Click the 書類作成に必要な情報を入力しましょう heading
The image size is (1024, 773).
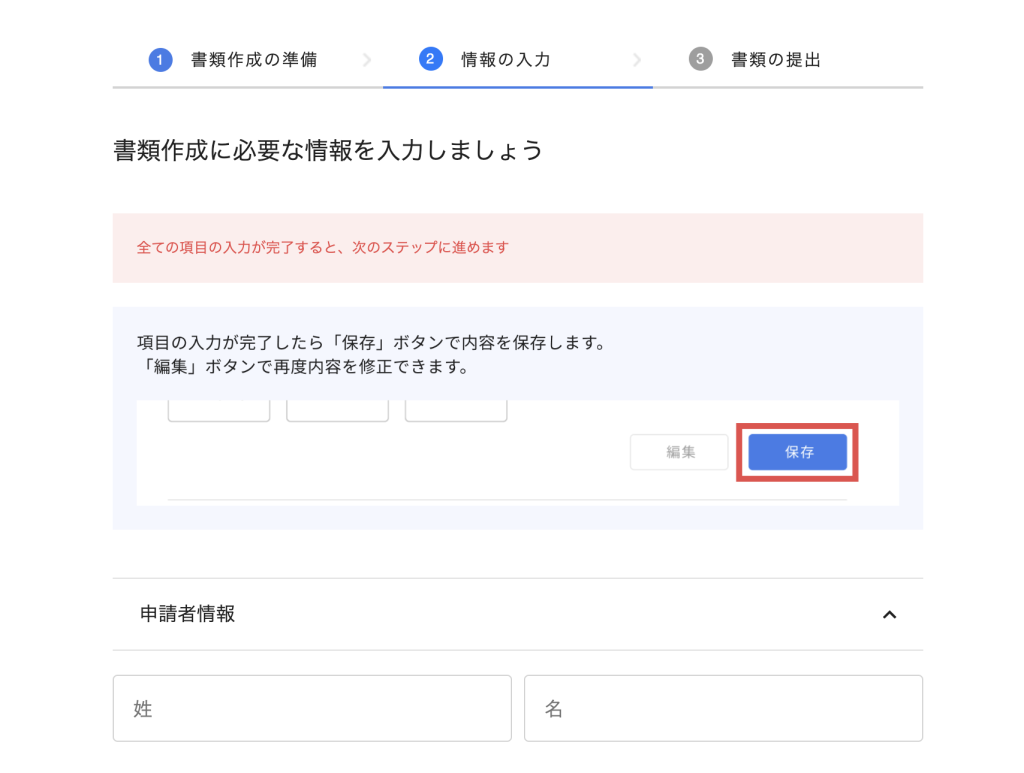[328, 151]
